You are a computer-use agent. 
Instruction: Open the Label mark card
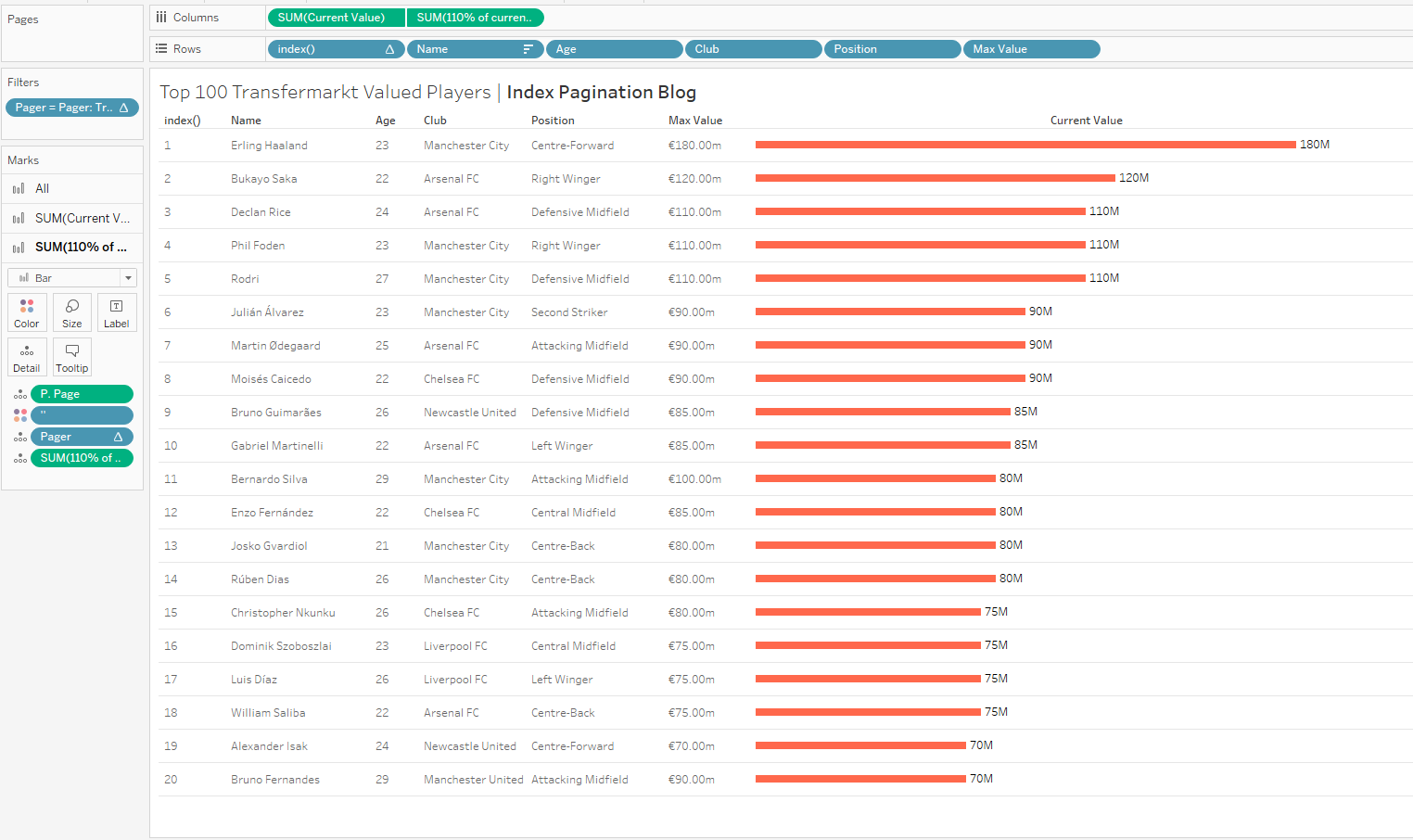point(116,312)
